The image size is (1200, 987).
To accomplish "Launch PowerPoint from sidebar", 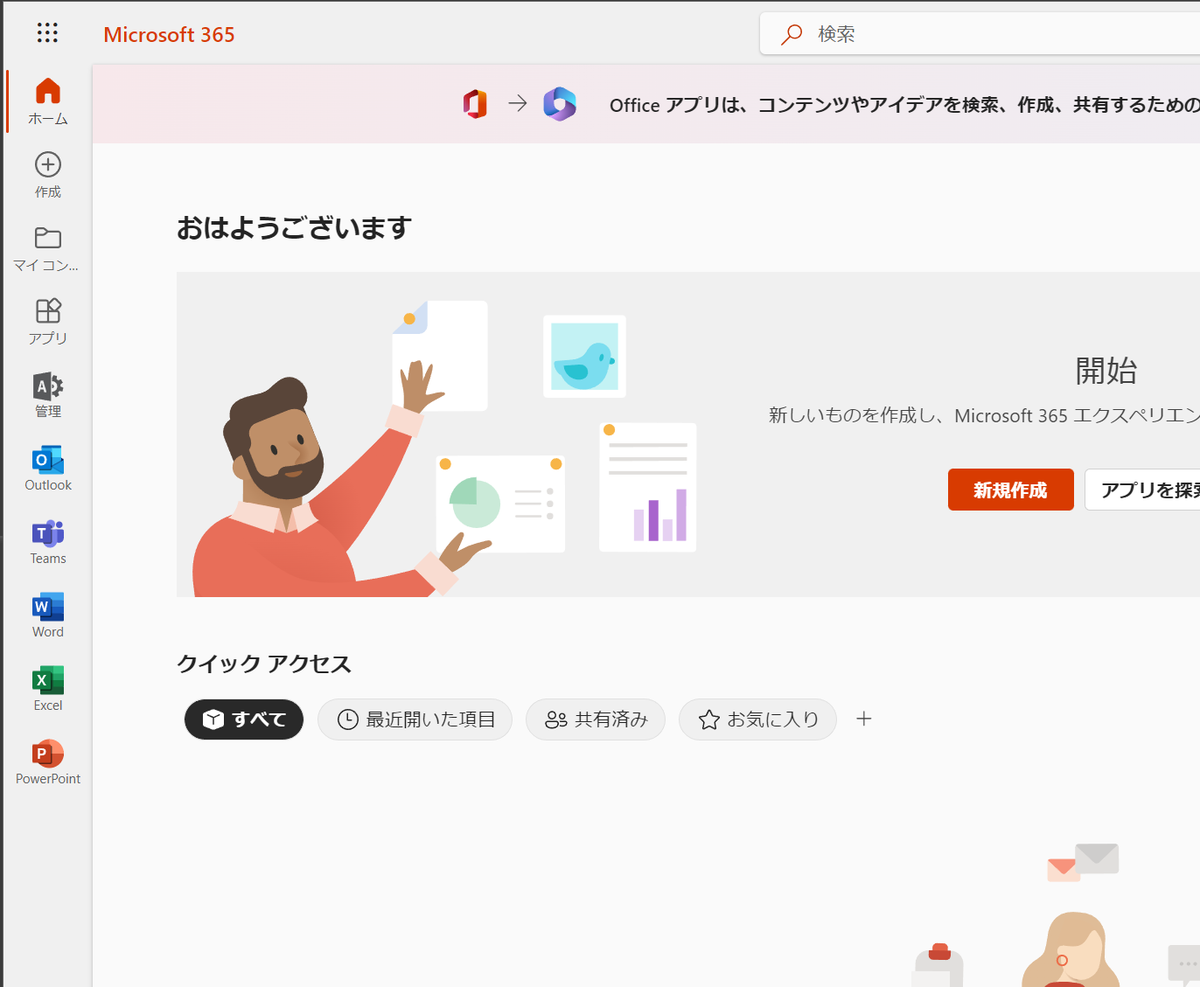I will click(x=48, y=762).
